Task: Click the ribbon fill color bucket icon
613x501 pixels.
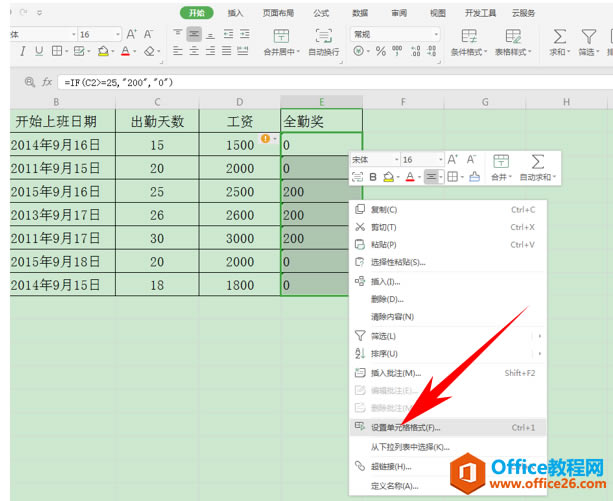Action: [103, 51]
